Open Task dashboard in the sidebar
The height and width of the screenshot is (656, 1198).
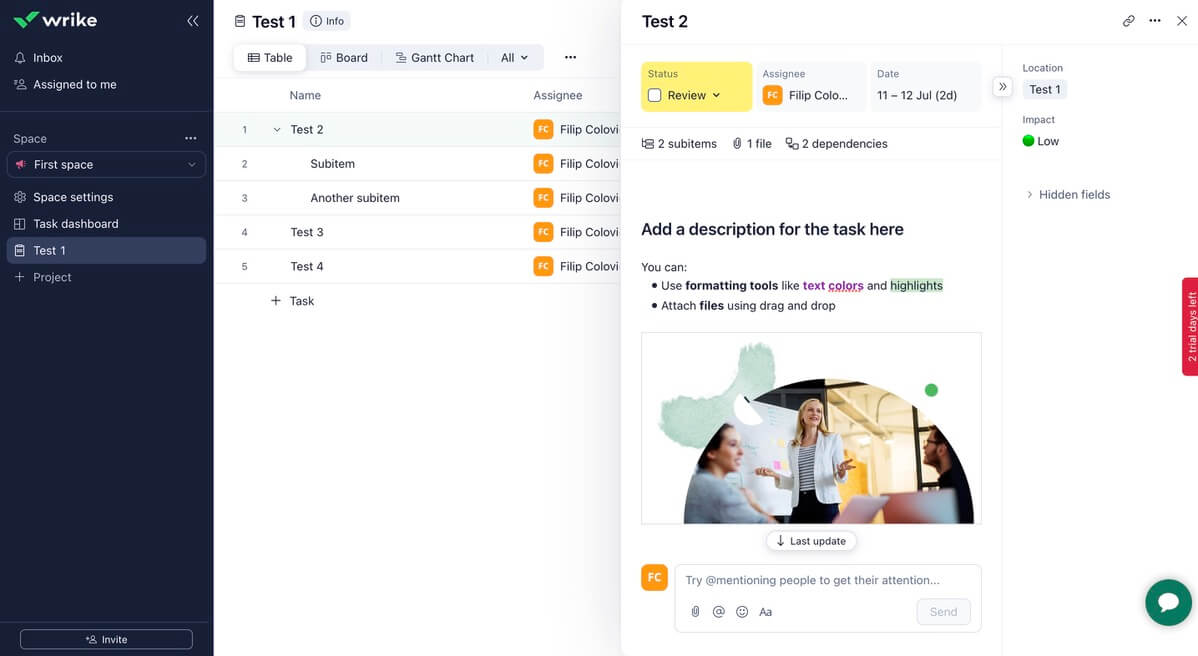[76, 224]
